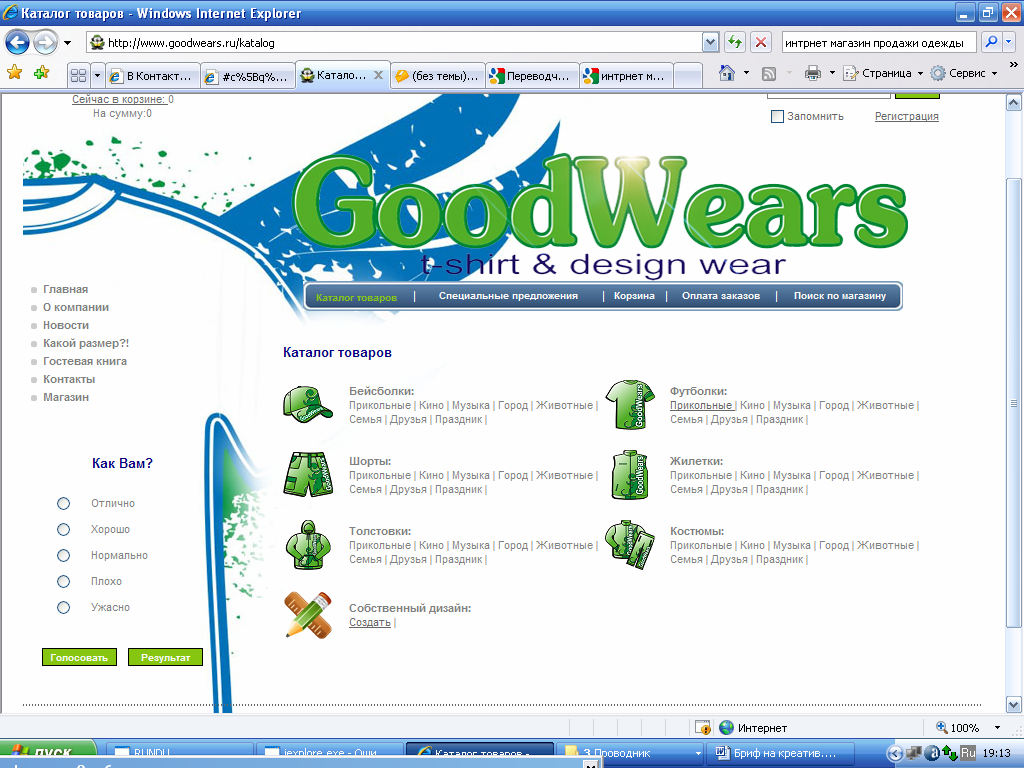
Task: Click the Проводник taskbar group
Action: click(x=630, y=753)
